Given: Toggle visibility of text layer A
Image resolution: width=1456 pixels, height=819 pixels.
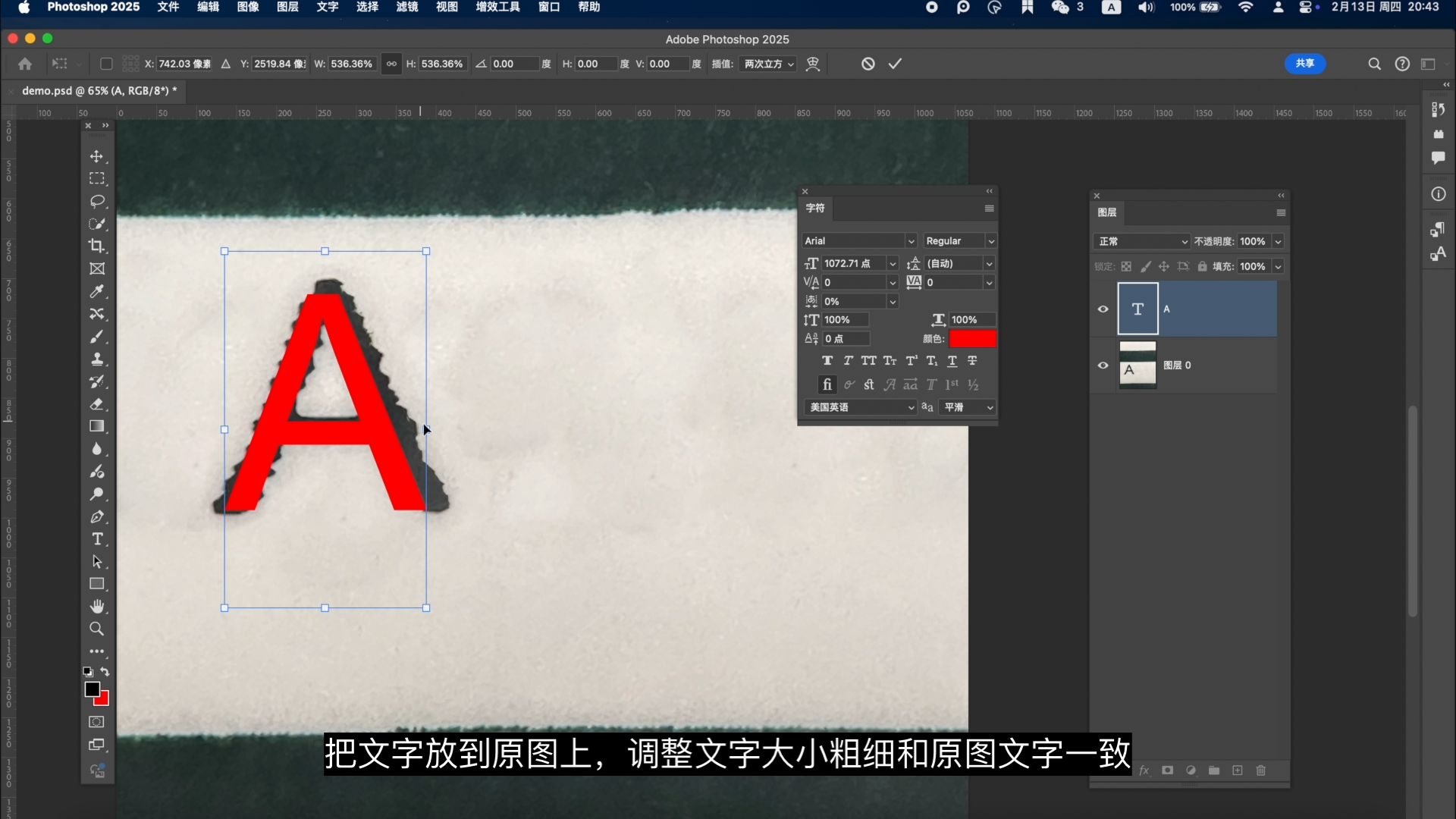Looking at the screenshot, I should pos(1103,308).
